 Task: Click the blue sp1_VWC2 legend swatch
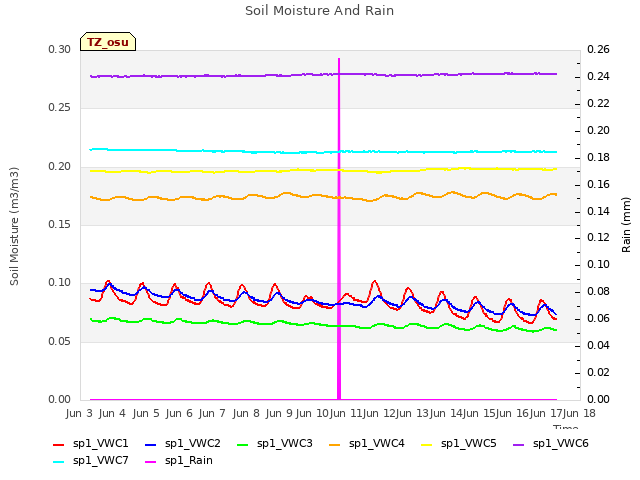click(x=151, y=444)
